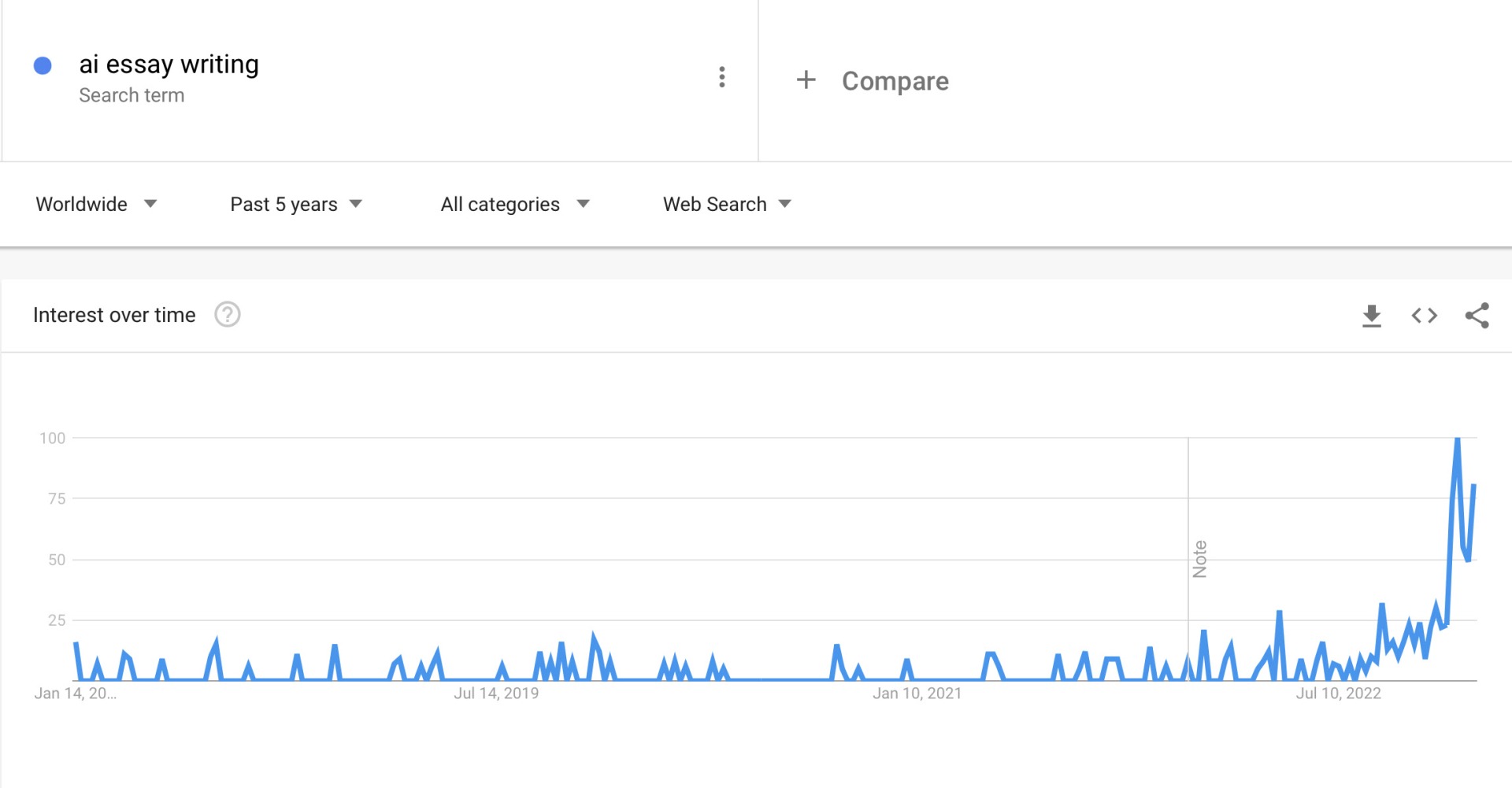Click the Jul 10, 2022 axis label

(1339, 694)
